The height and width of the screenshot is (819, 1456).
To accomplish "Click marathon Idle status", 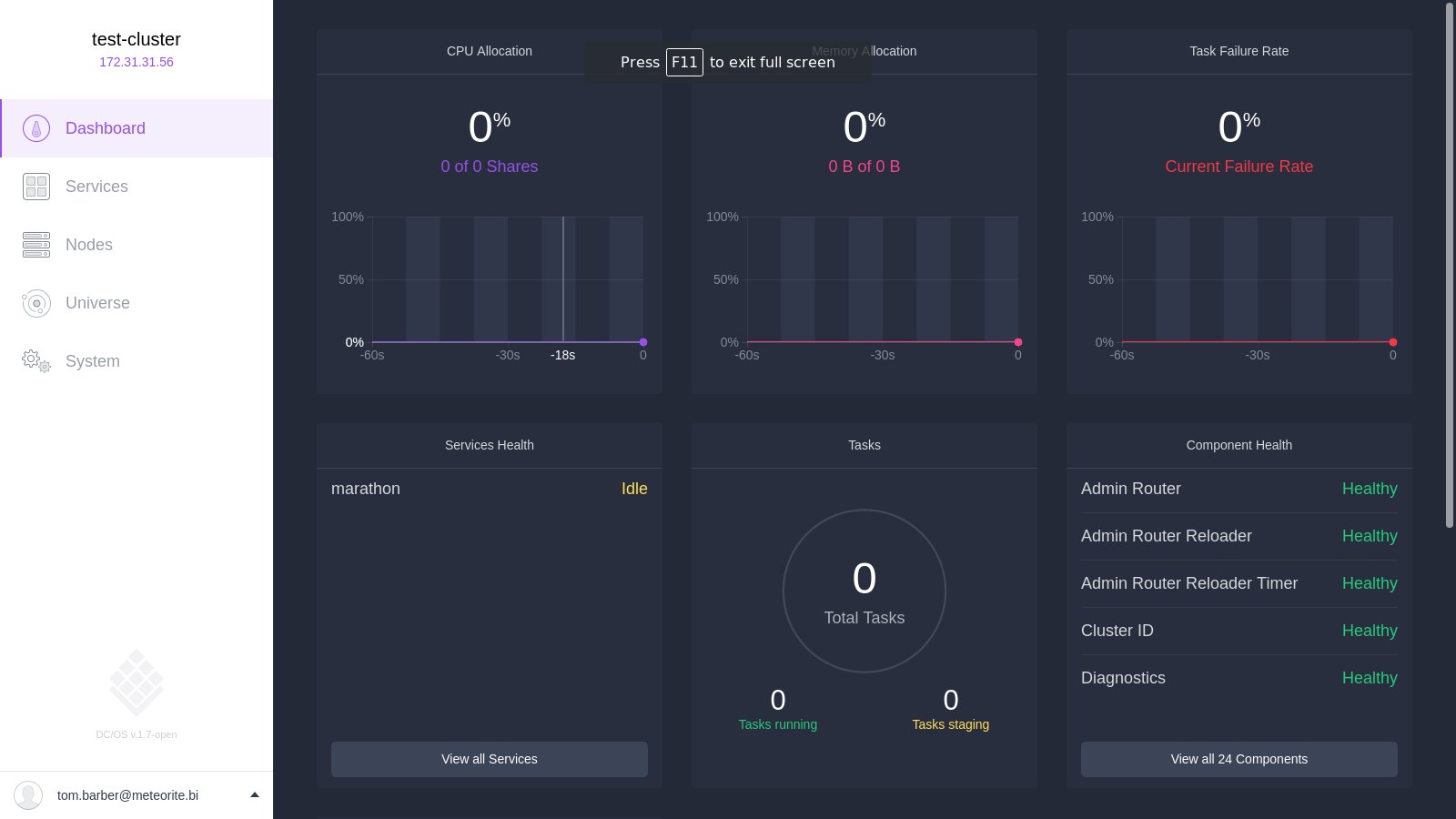I will 634,489.
